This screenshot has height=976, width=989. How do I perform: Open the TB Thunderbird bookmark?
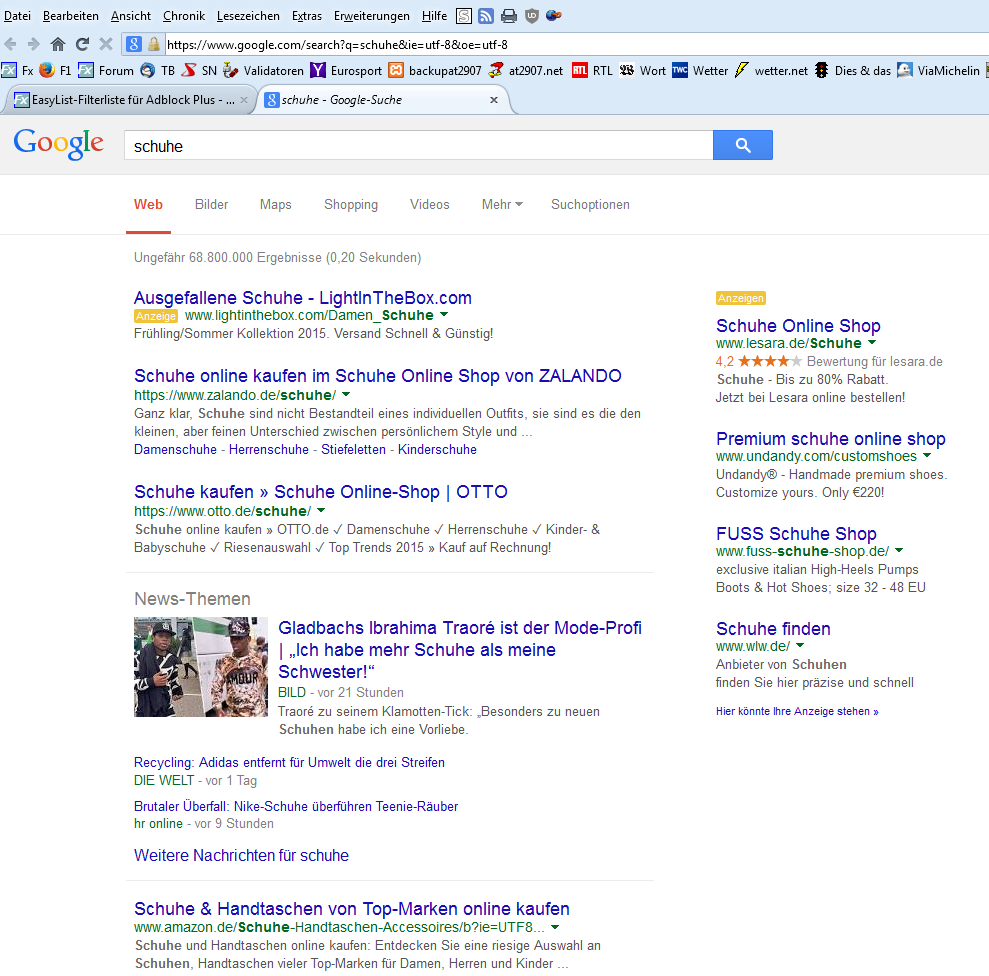[158, 71]
